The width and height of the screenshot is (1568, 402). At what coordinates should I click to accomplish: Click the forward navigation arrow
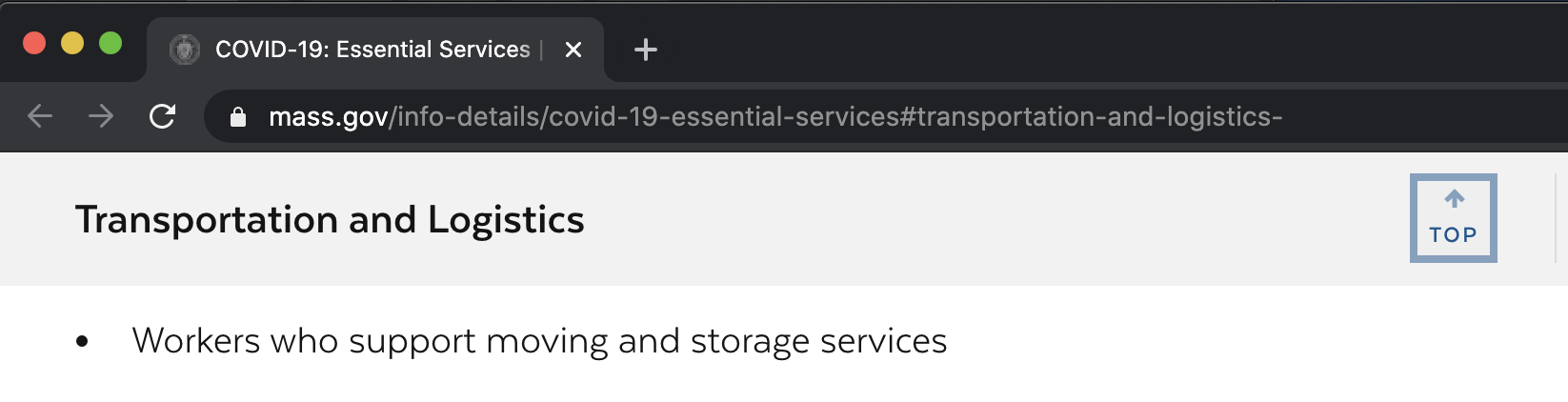[101, 116]
